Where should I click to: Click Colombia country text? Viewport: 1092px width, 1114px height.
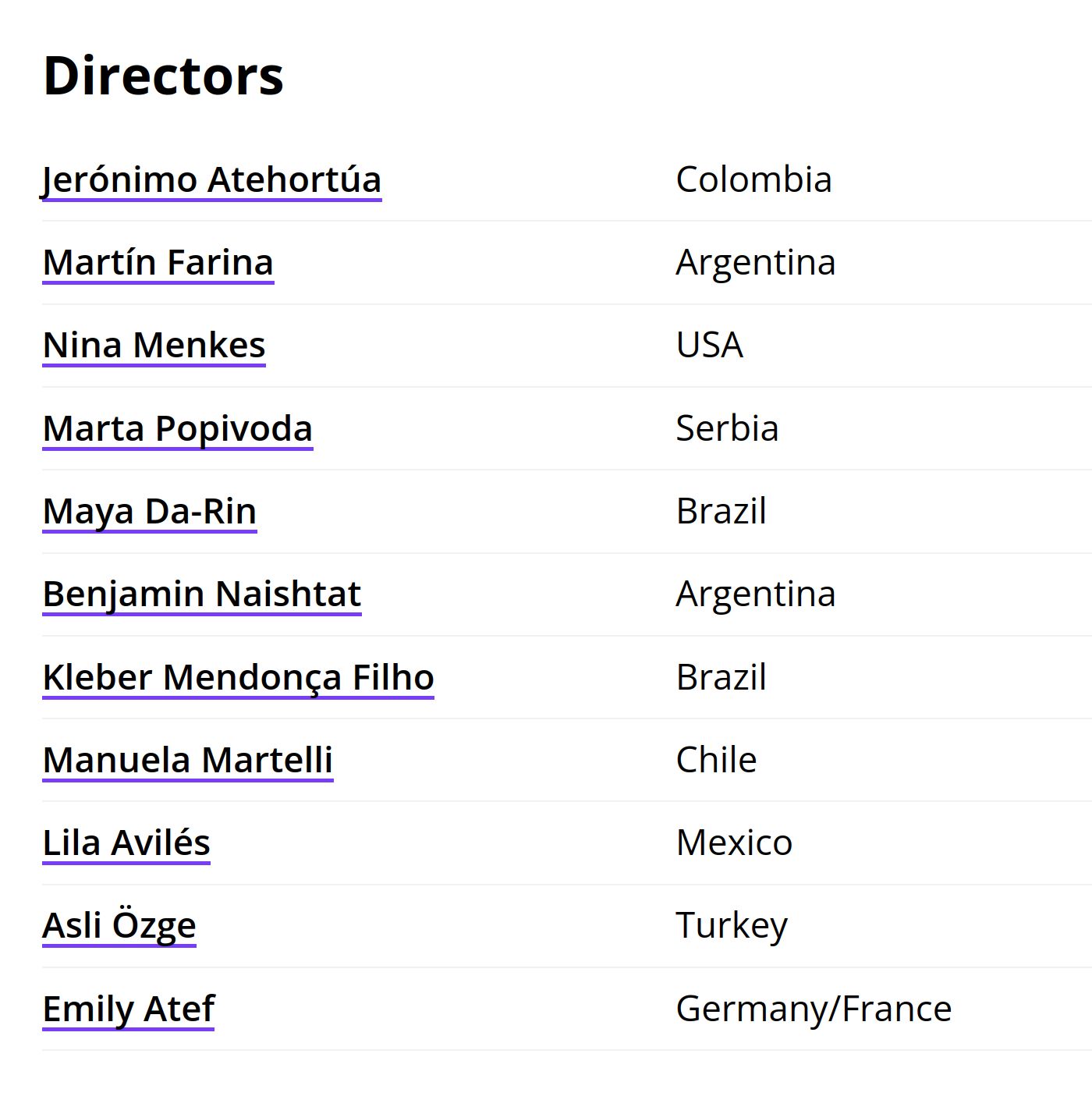pyautogui.click(x=754, y=179)
